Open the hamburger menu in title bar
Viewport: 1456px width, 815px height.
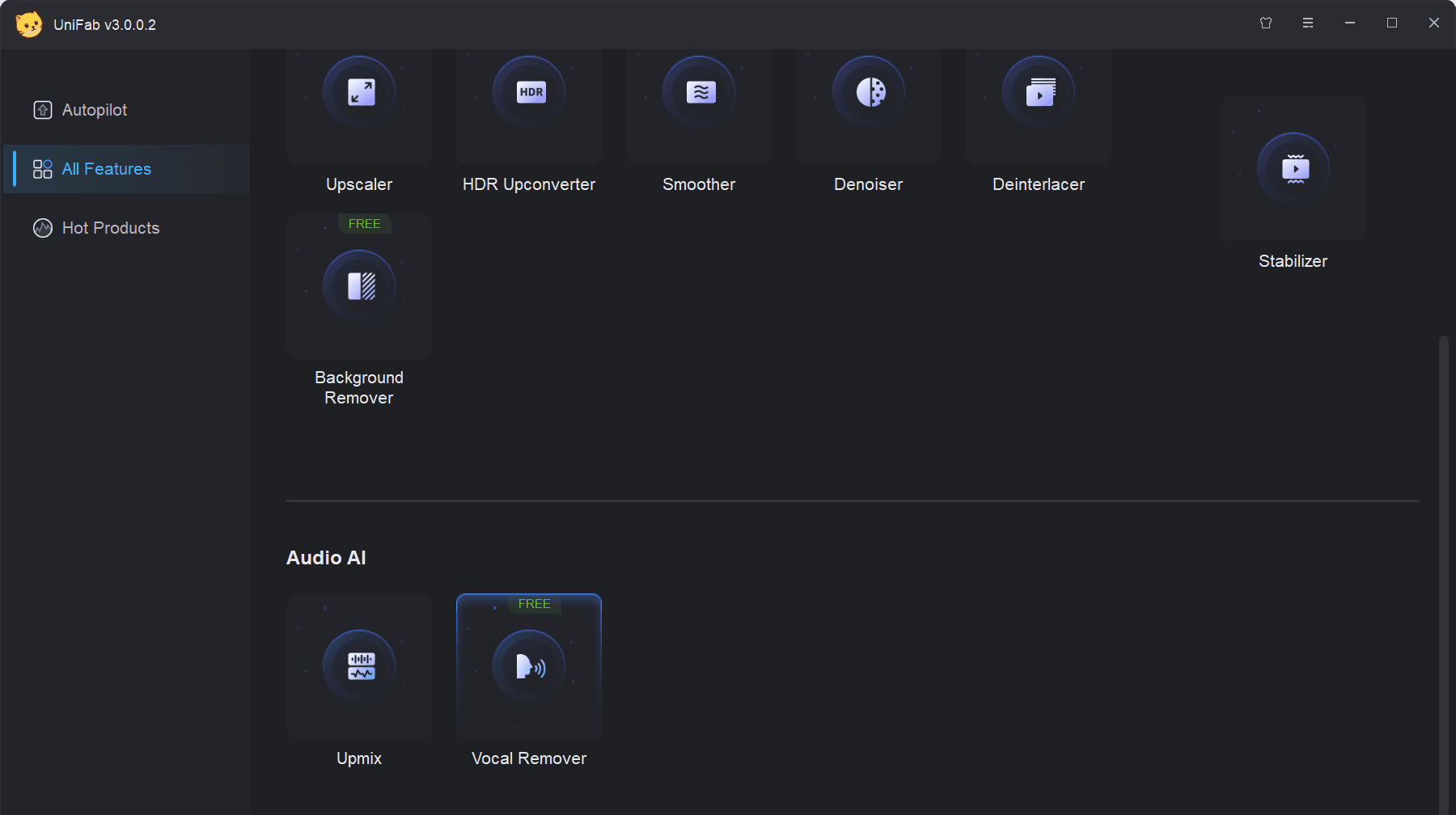(x=1308, y=23)
